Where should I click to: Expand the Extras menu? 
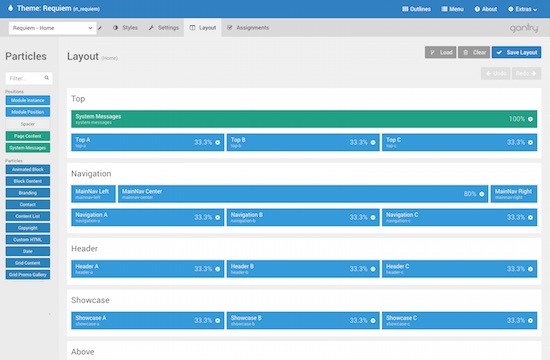(523, 9)
